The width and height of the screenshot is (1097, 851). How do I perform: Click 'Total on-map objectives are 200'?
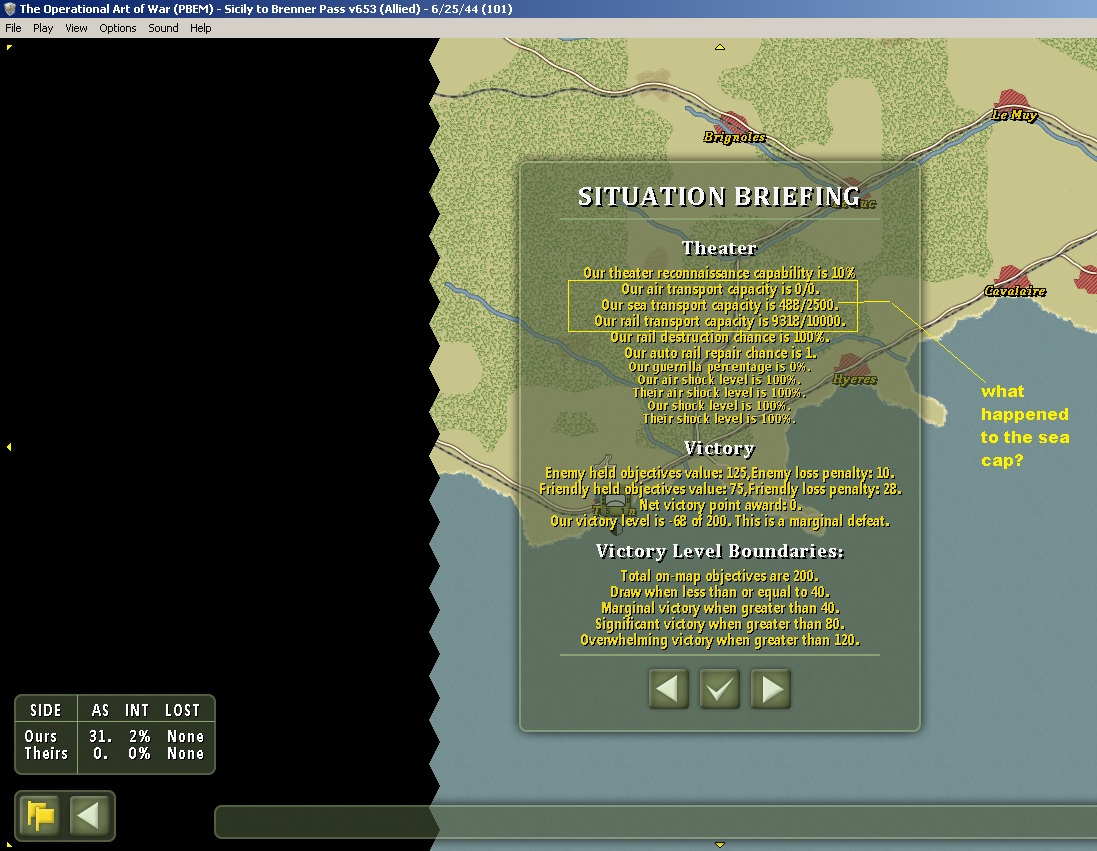click(719, 576)
